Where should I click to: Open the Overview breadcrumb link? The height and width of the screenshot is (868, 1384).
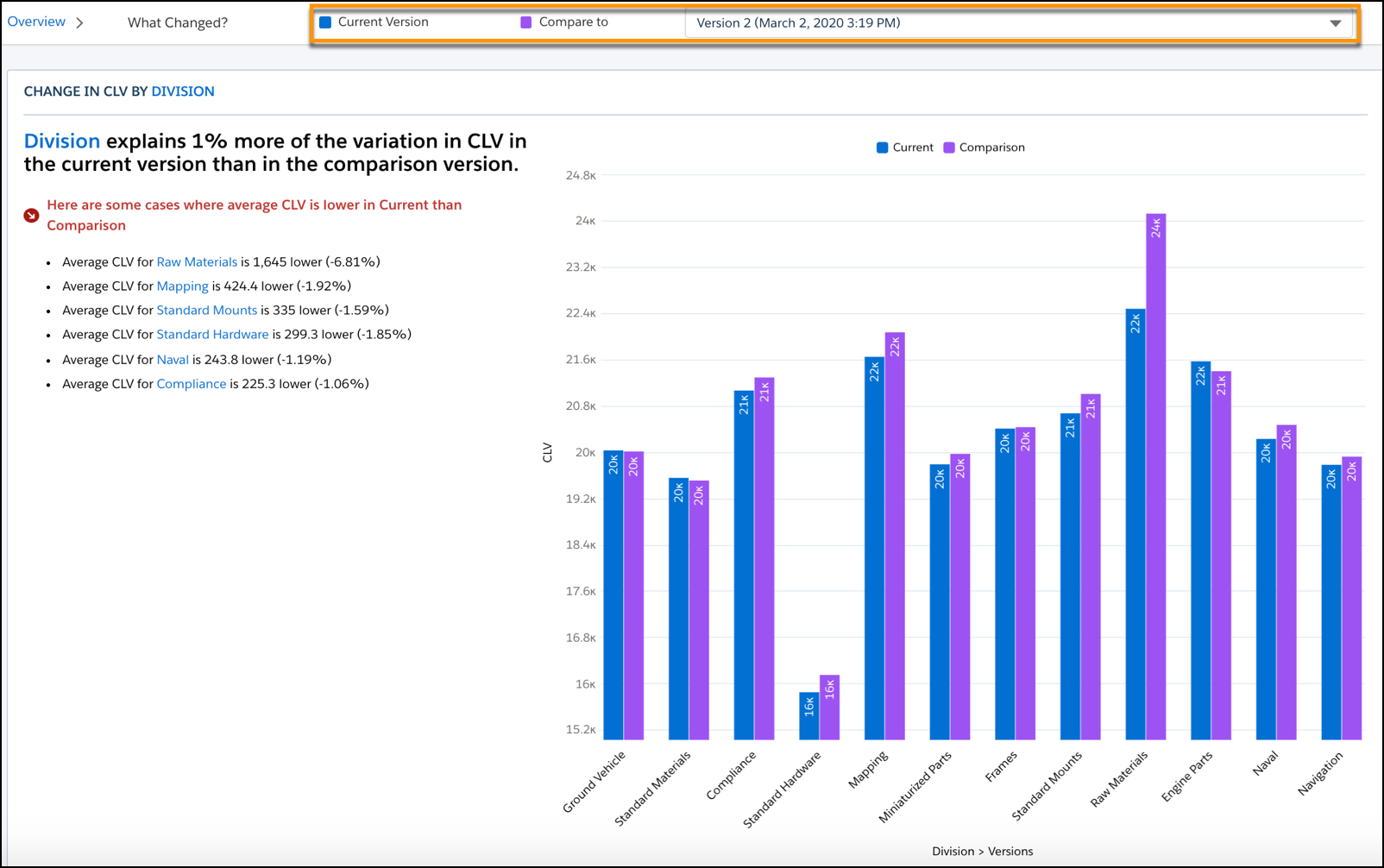tap(36, 22)
